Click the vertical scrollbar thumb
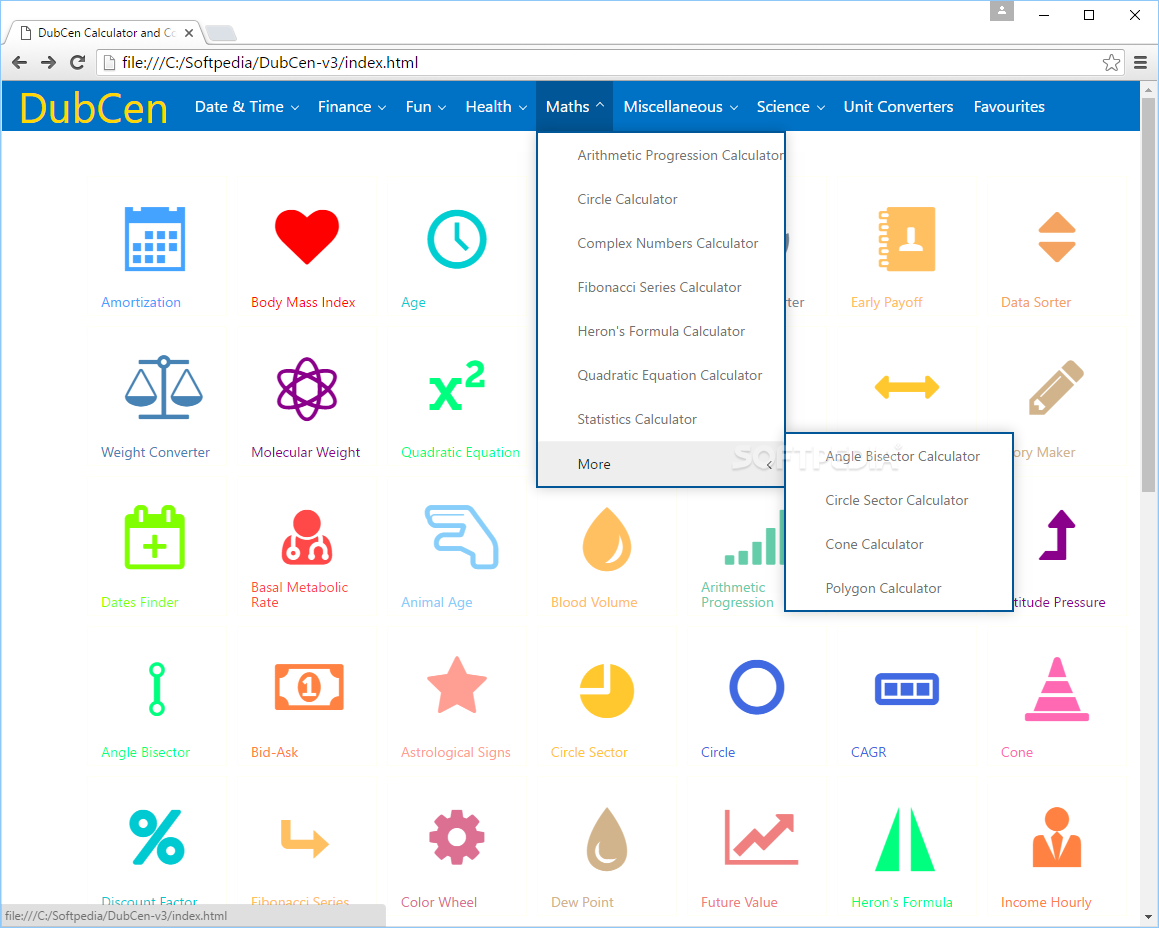The width and height of the screenshot is (1159, 928). pos(1148,294)
